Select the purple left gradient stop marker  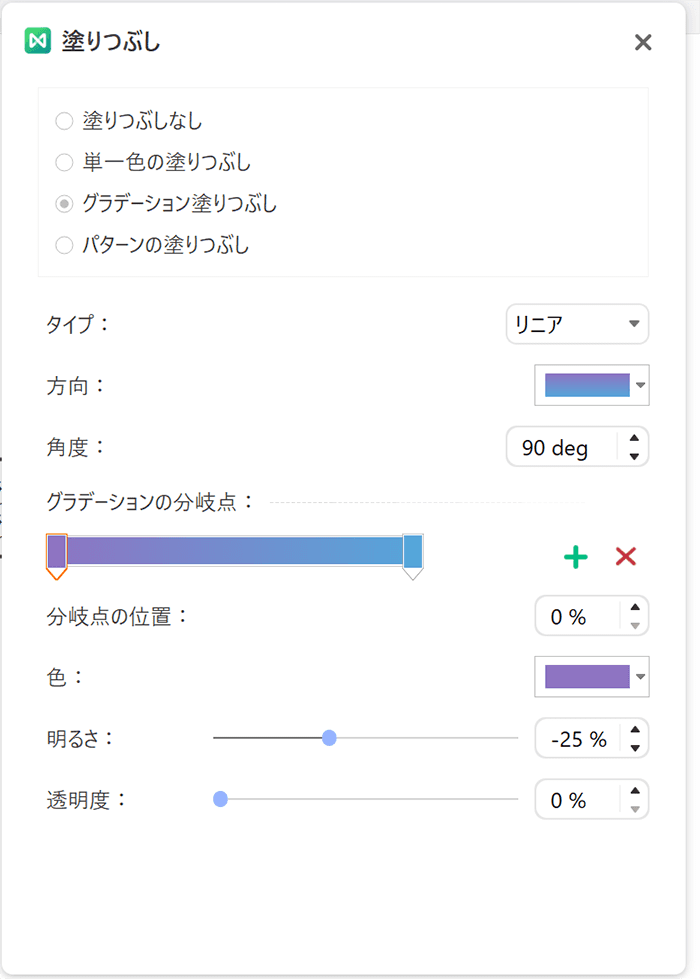tap(56, 556)
